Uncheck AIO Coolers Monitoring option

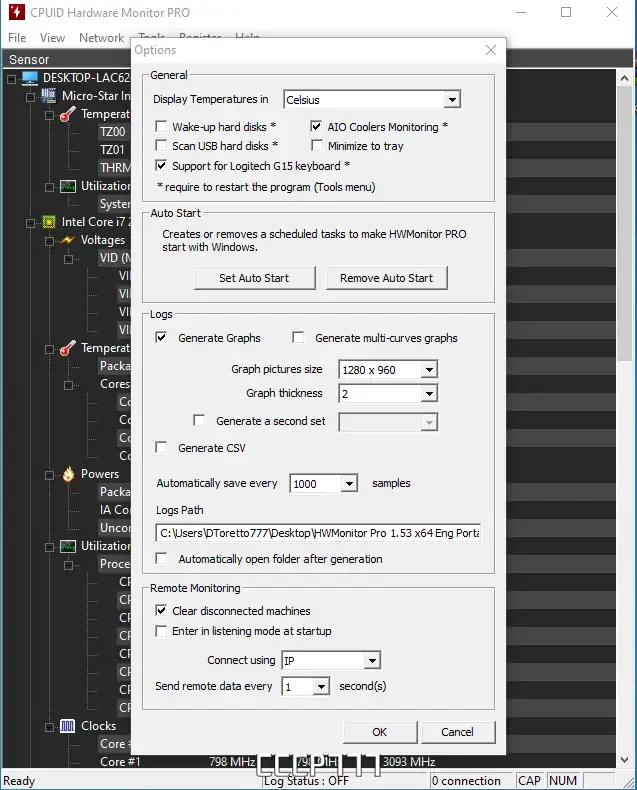click(x=317, y=127)
